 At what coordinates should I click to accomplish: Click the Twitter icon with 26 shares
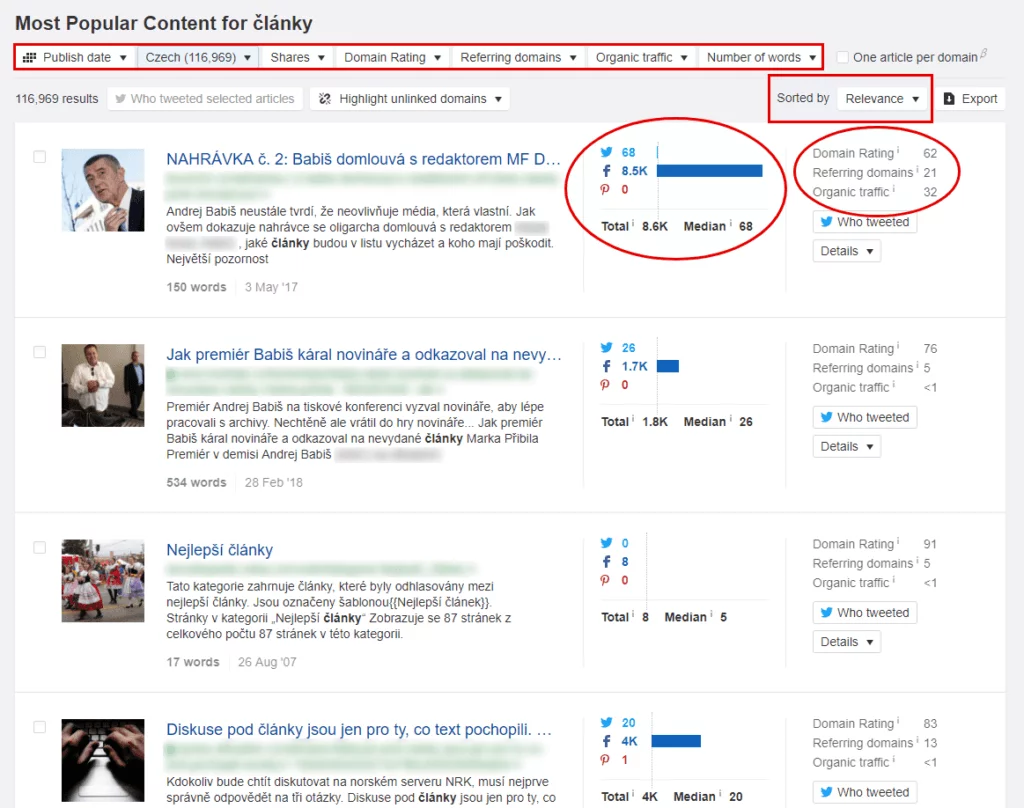(x=606, y=347)
